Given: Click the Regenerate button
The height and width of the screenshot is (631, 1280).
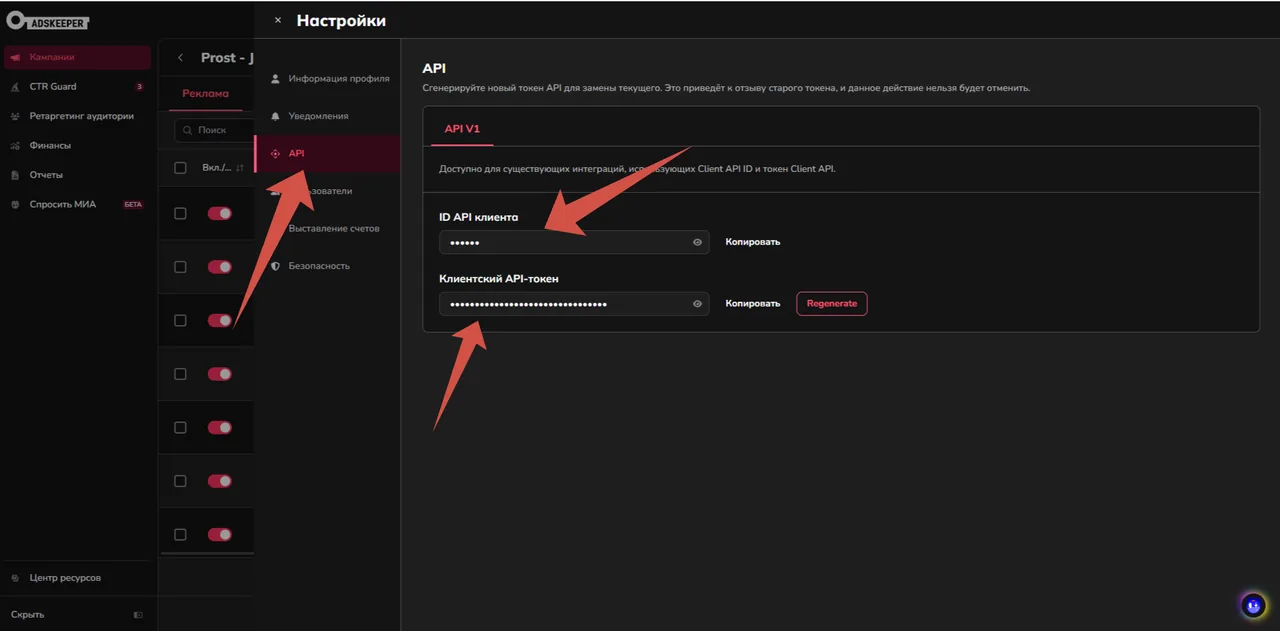Looking at the screenshot, I should click(x=832, y=304).
